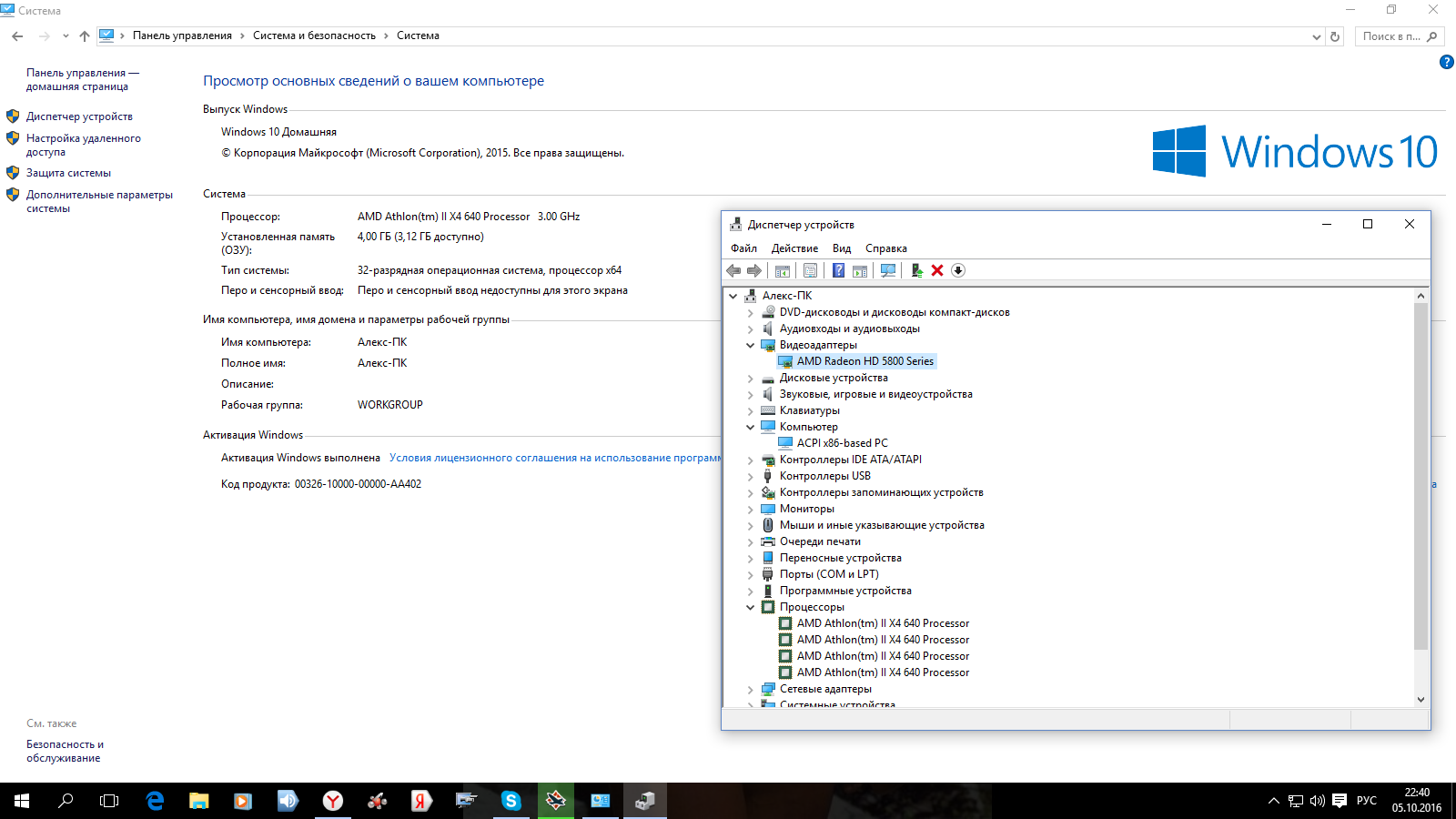This screenshot has width=1456, height=819.
Task: Expand the Мониторы device category
Action: [751, 510]
